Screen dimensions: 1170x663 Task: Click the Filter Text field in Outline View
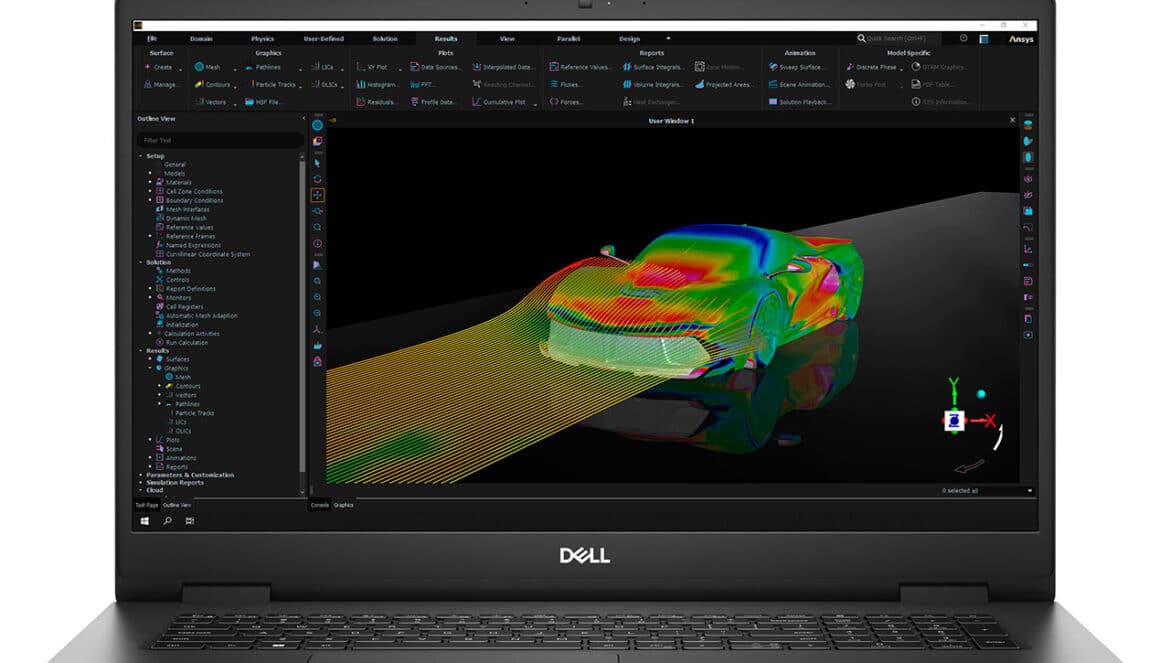point(220,140)
